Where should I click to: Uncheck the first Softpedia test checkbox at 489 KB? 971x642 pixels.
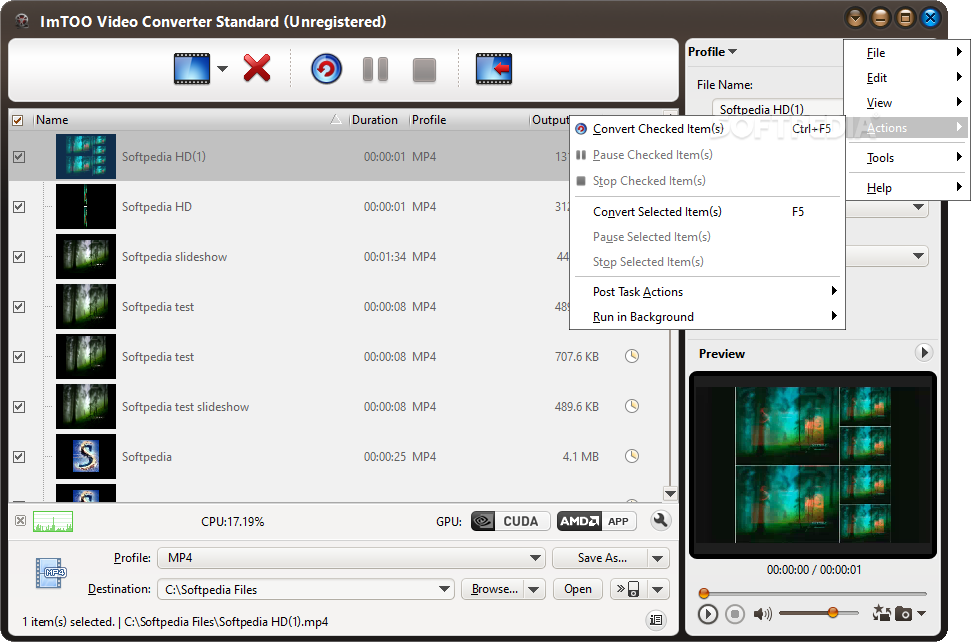coord(19,307)
